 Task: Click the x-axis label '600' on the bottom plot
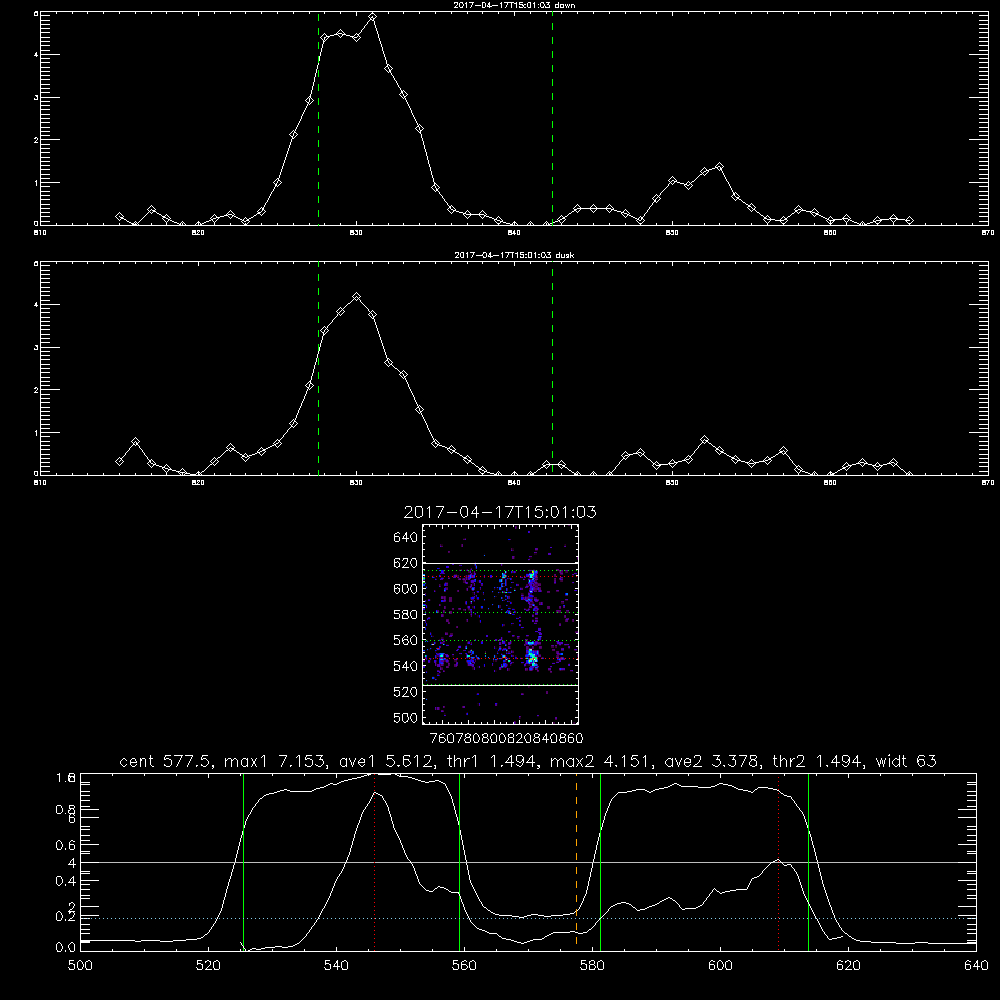(x=720, y=966)
